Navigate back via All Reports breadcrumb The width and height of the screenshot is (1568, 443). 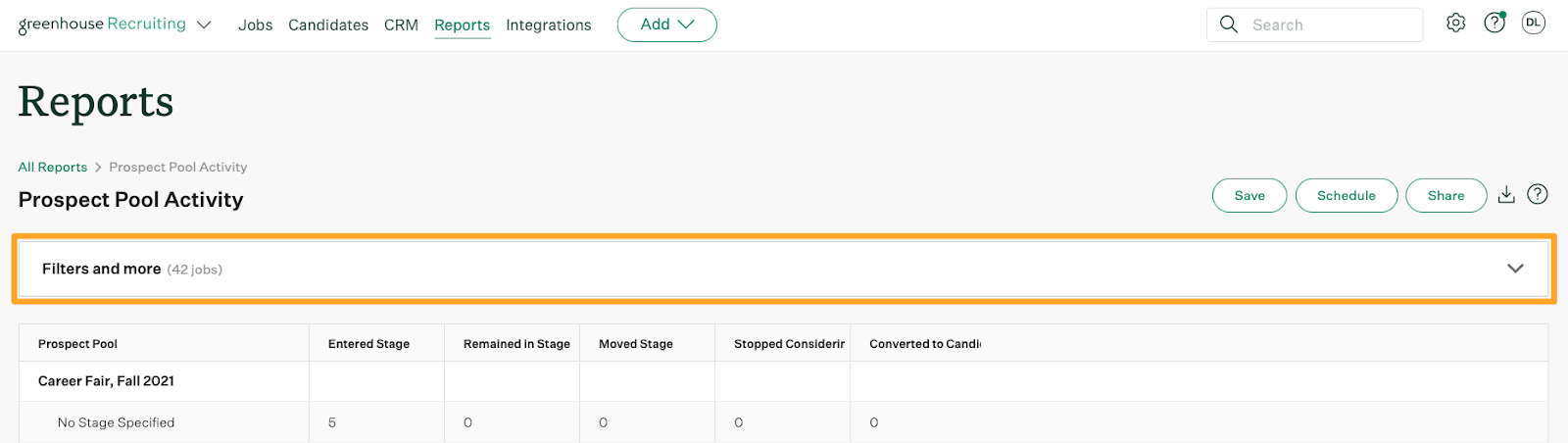[x=53, y=168]
